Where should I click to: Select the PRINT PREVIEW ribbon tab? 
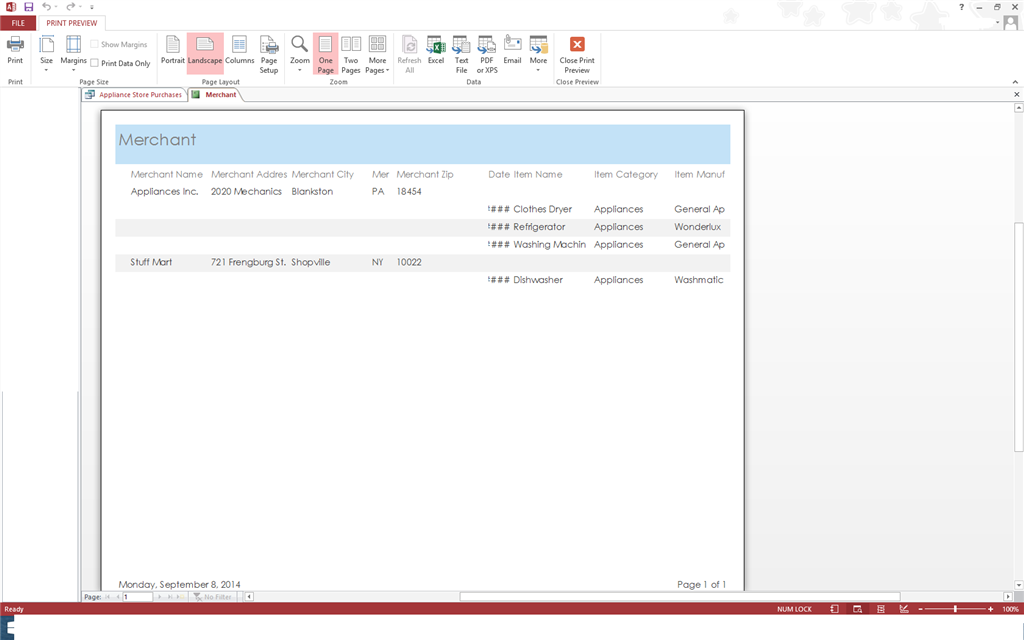[x=72, y=23]
